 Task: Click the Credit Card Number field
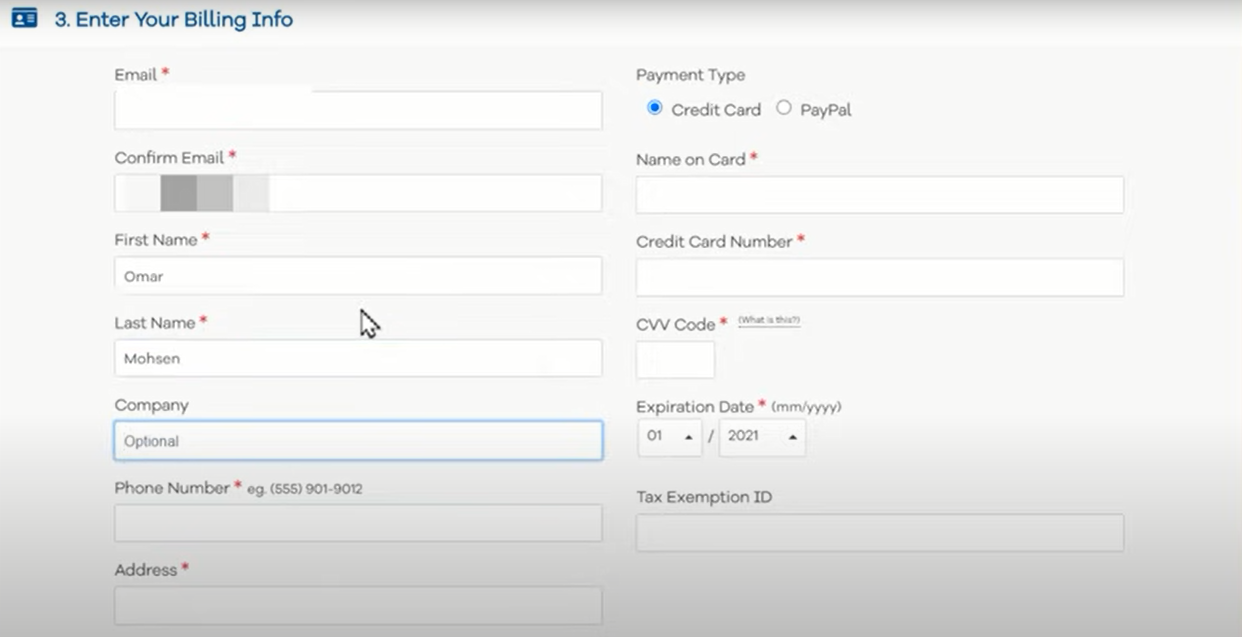pyautogui.click(x=880, y=278)
